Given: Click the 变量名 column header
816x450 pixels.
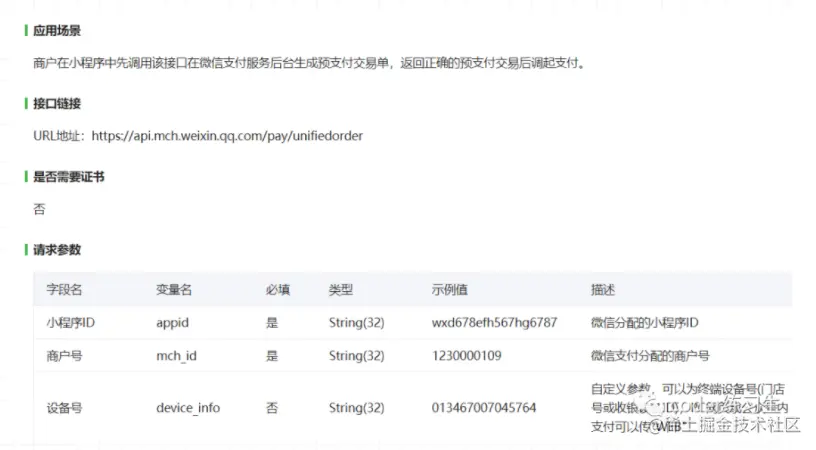Looking at the screenshot, I should point(174,290).
